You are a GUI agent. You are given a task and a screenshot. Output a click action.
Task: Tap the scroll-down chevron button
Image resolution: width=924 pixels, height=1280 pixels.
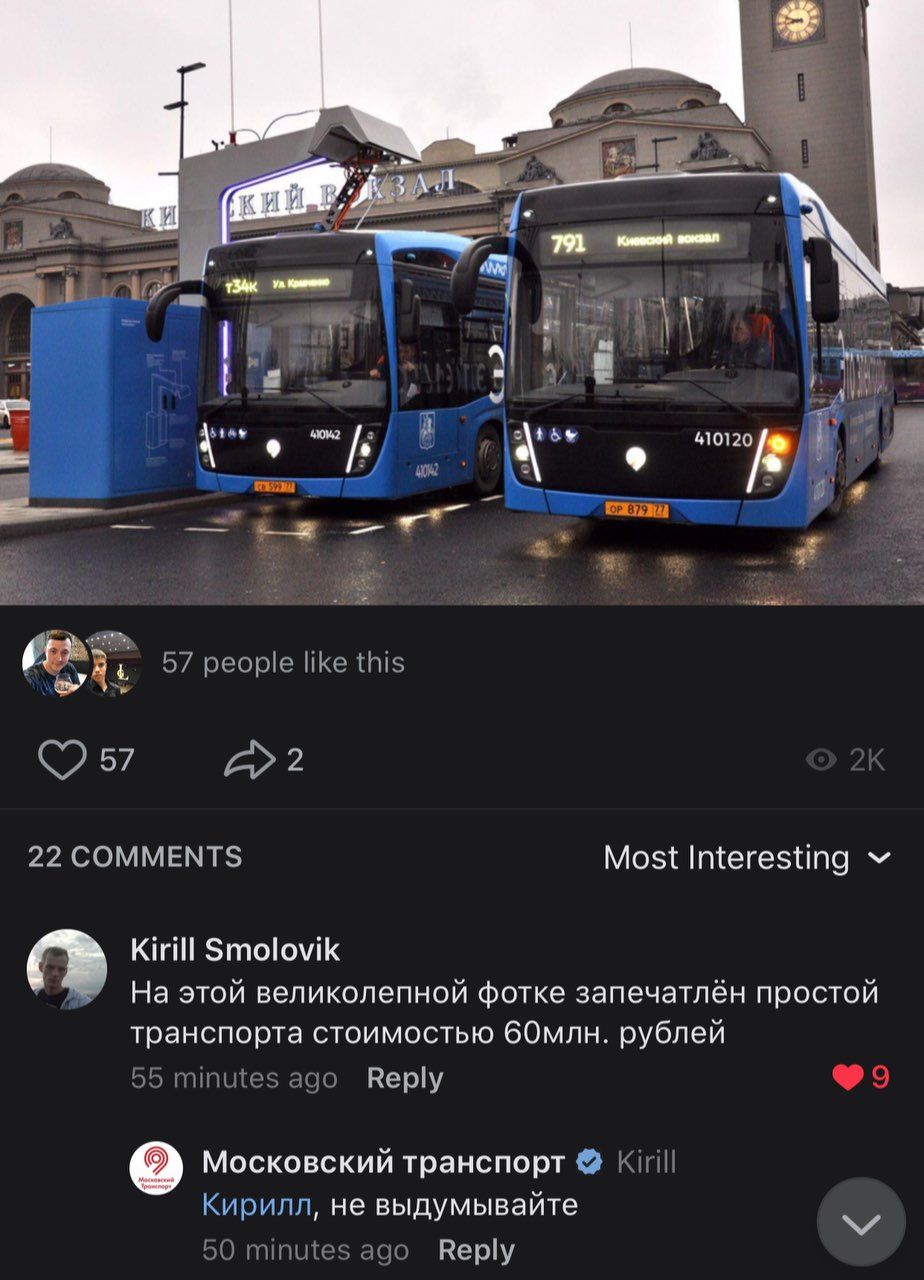[861, 1222]
